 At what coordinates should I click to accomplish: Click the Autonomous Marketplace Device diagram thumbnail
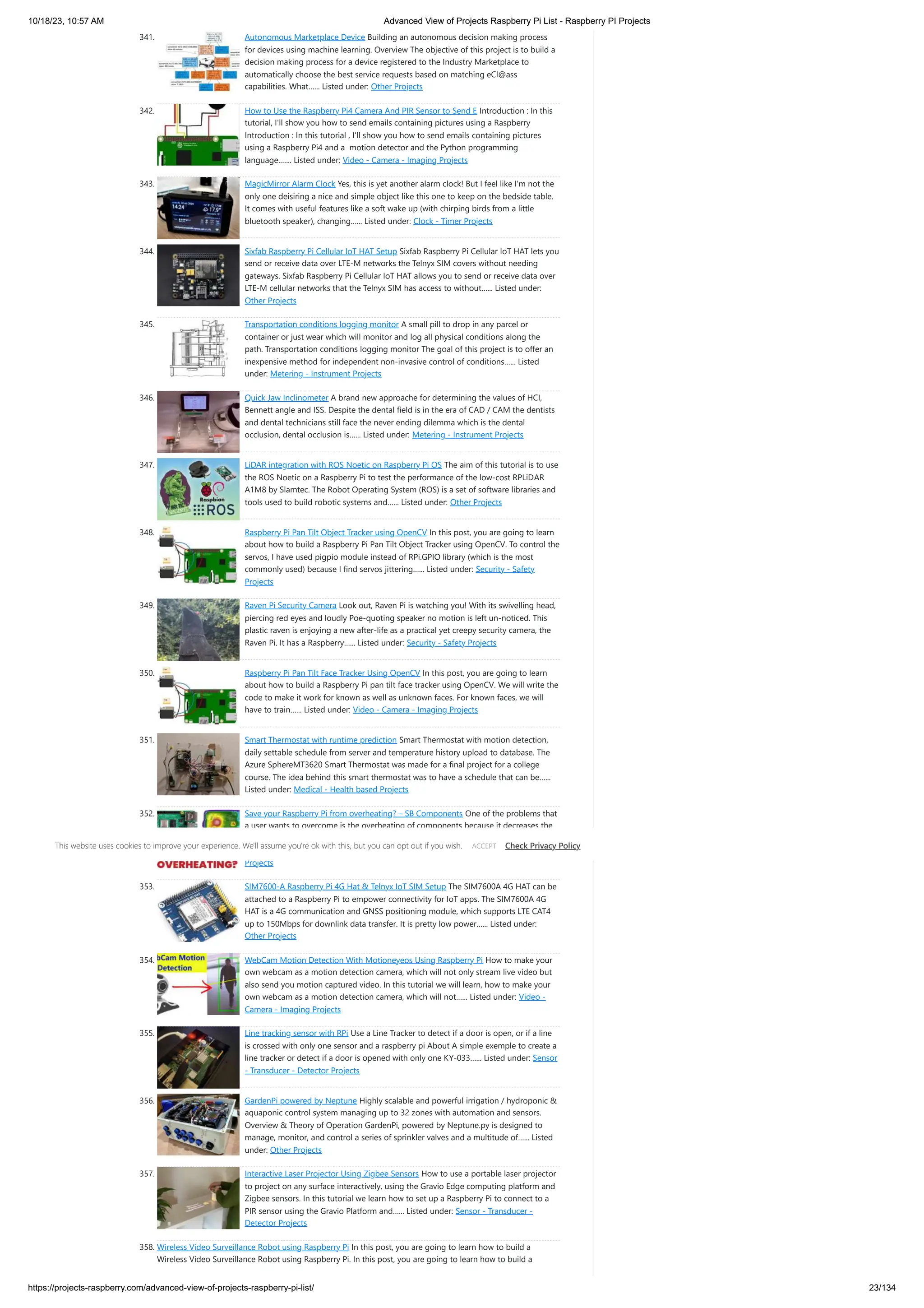click(198, 62)
